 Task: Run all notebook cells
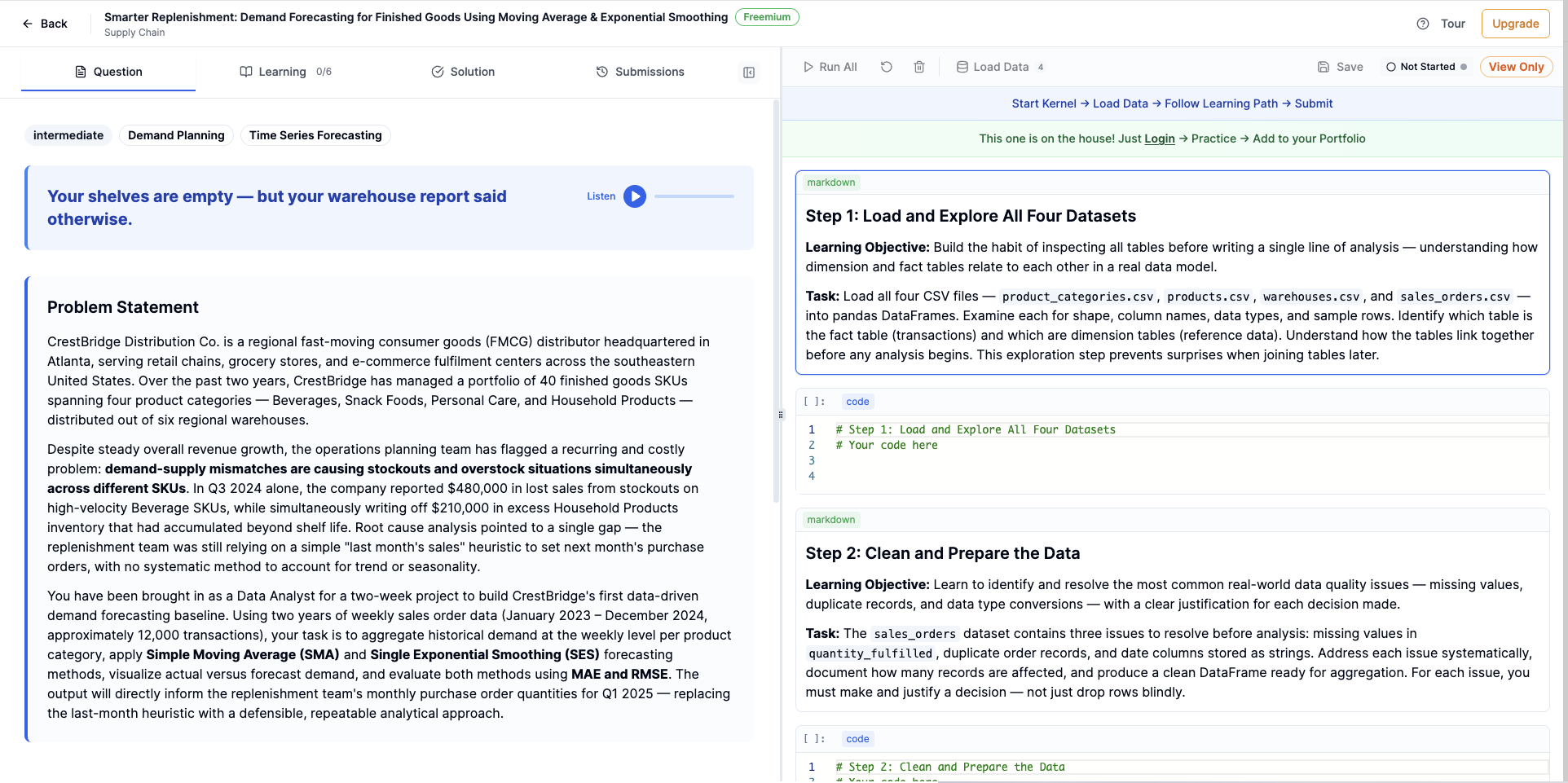click(830, 67)
